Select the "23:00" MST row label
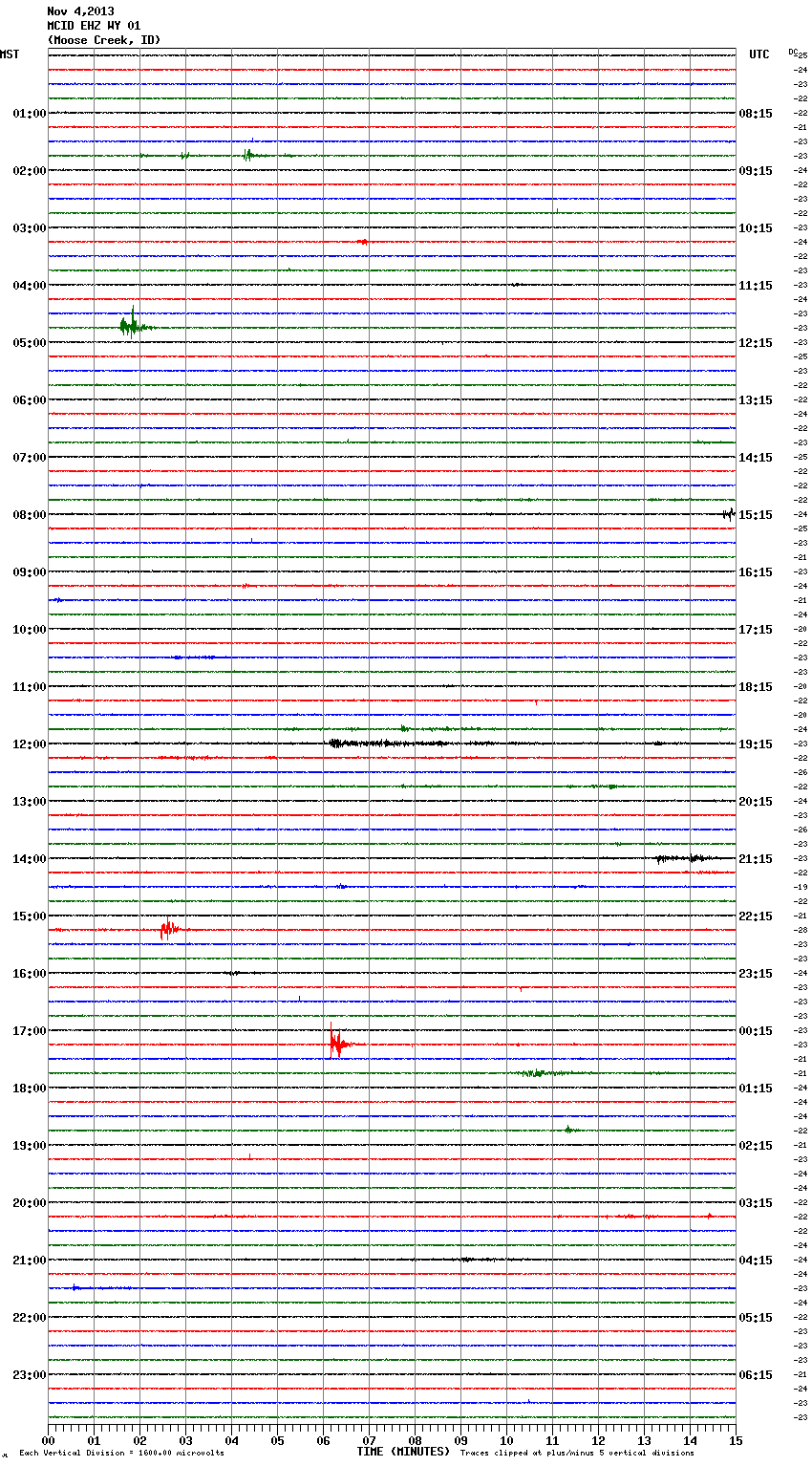The height and width of the screenshot is (1466, 812). point(30,1375)
